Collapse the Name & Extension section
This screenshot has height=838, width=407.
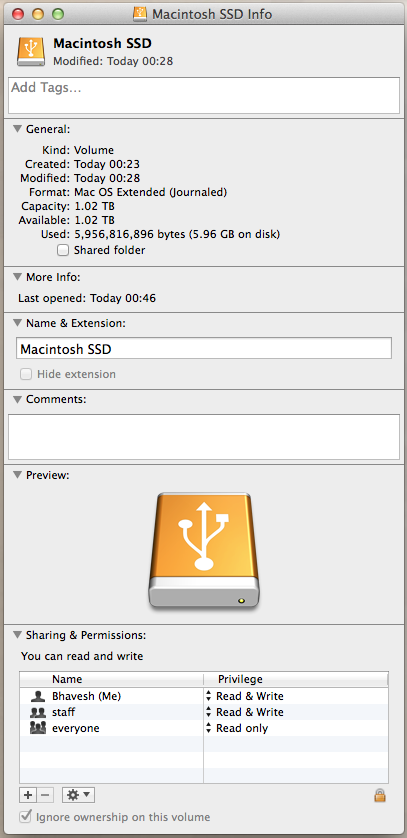[18, 323]
